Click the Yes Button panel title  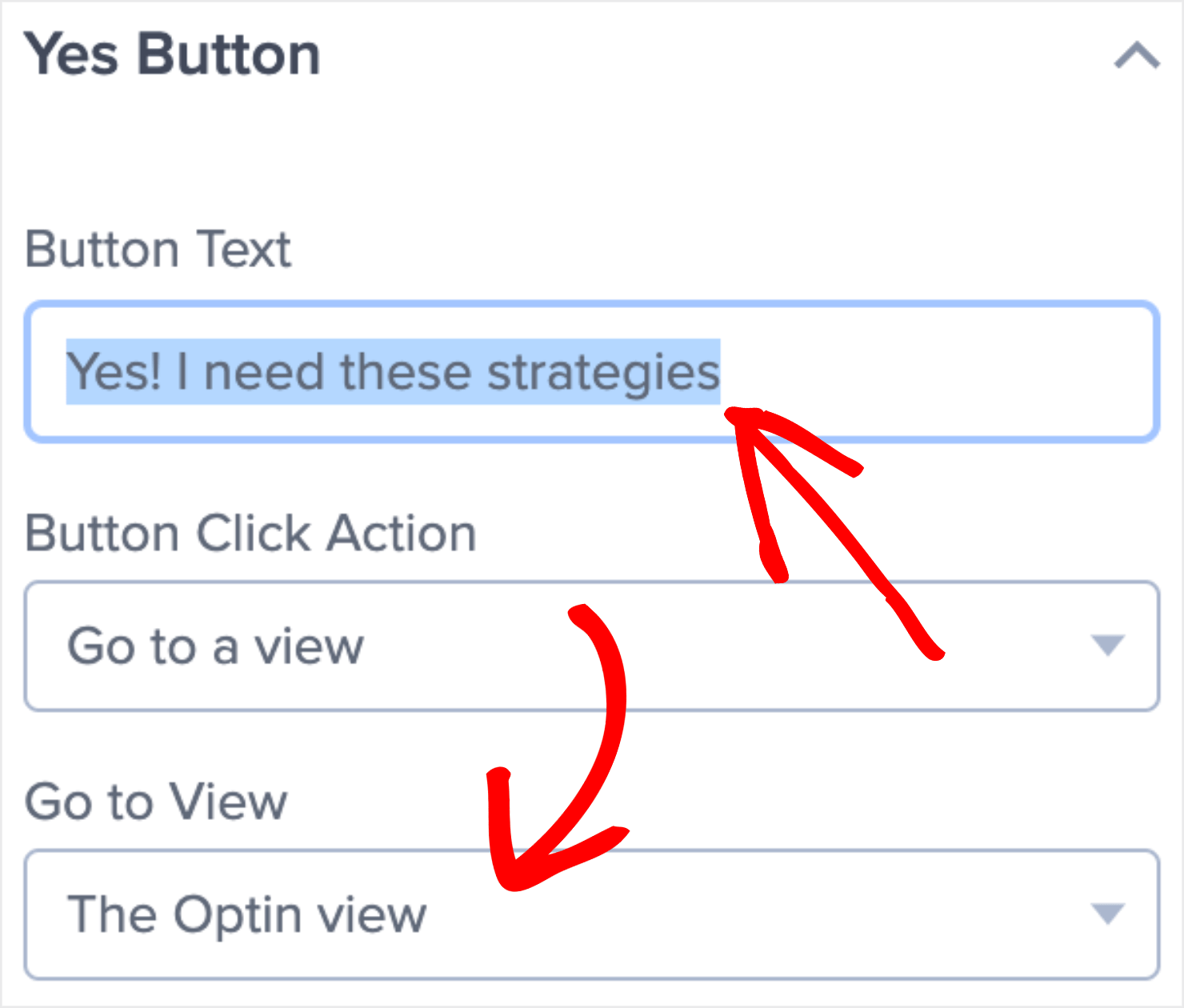pos(173,53)
